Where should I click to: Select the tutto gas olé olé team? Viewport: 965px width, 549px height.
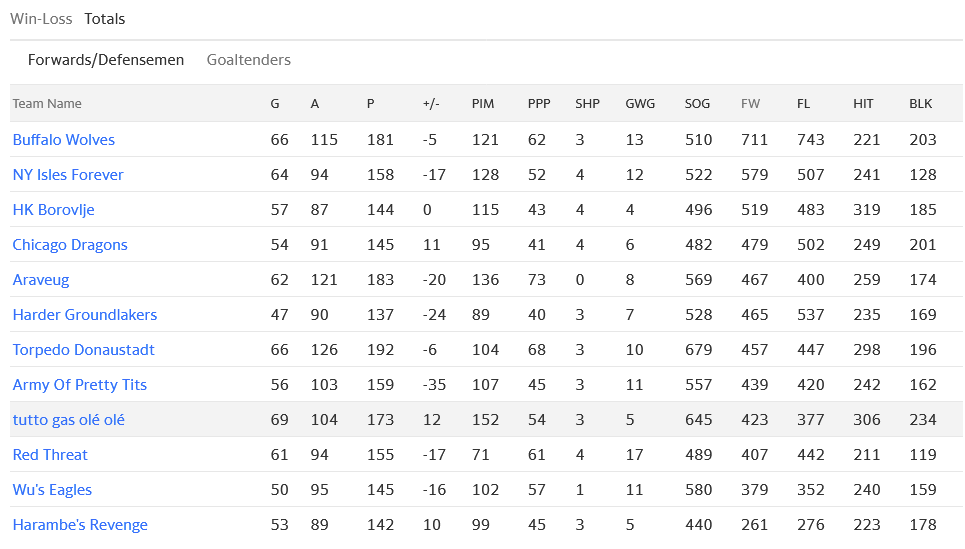[69, 420]
